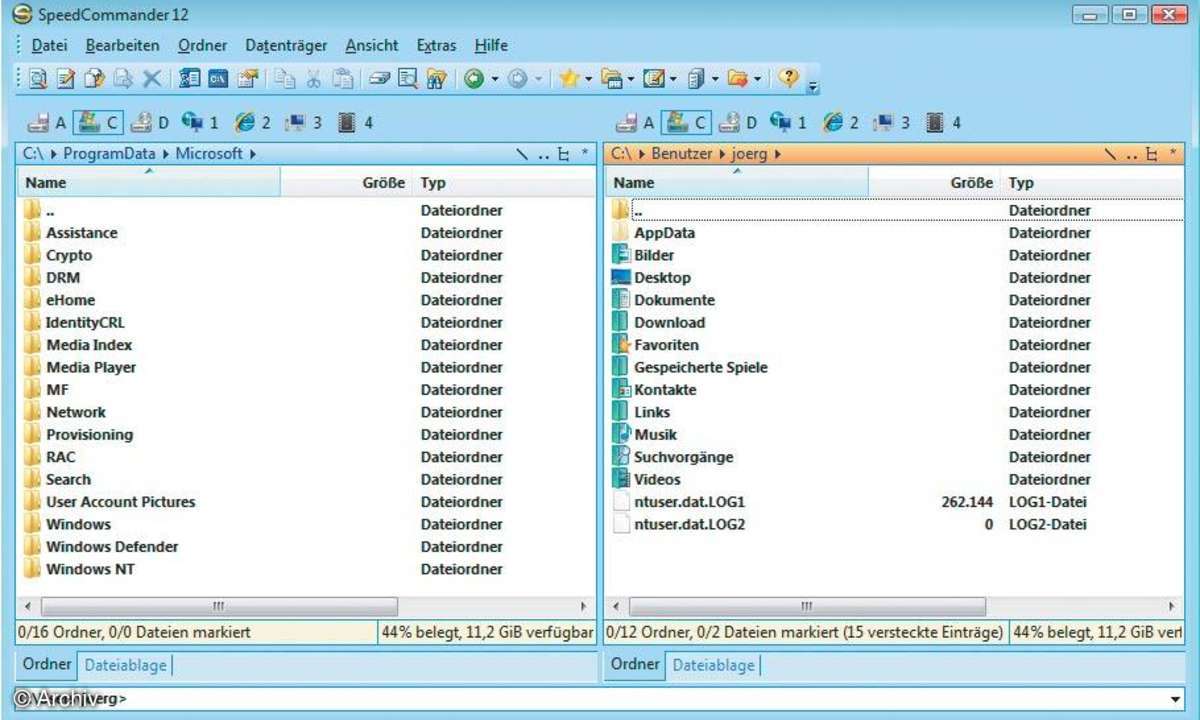Click the grey Forward navigation icon
1200x720 pixels.
517,78
